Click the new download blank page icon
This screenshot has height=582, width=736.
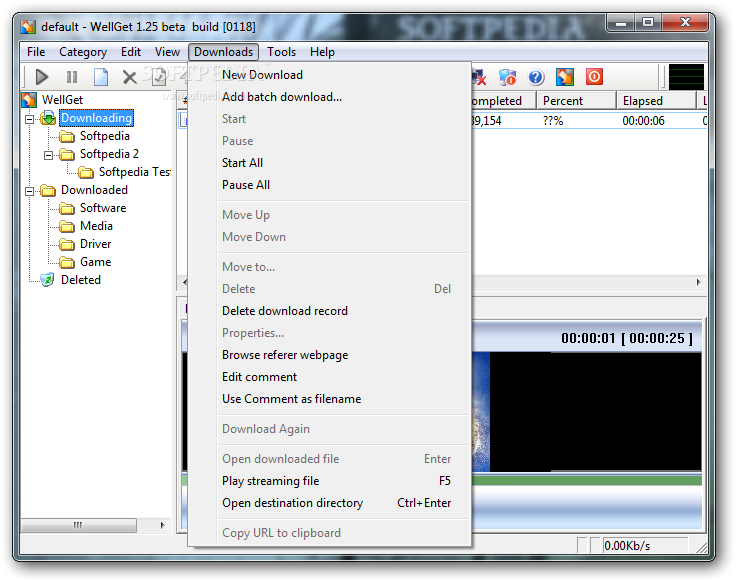click(x=101, y=77)
